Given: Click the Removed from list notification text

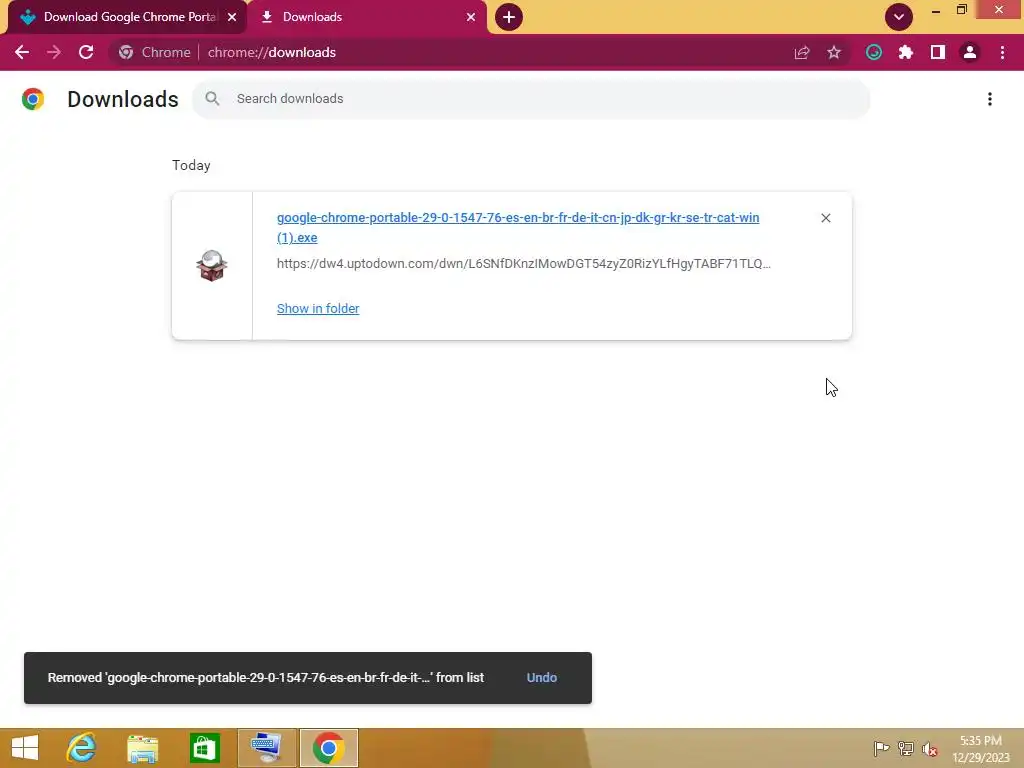Looking at the screenshot, I should [x=266, y=678].
